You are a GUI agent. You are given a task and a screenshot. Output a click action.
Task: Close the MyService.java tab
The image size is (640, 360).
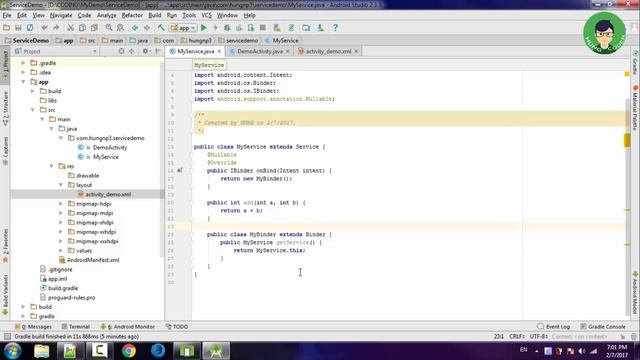pos(219,51)
